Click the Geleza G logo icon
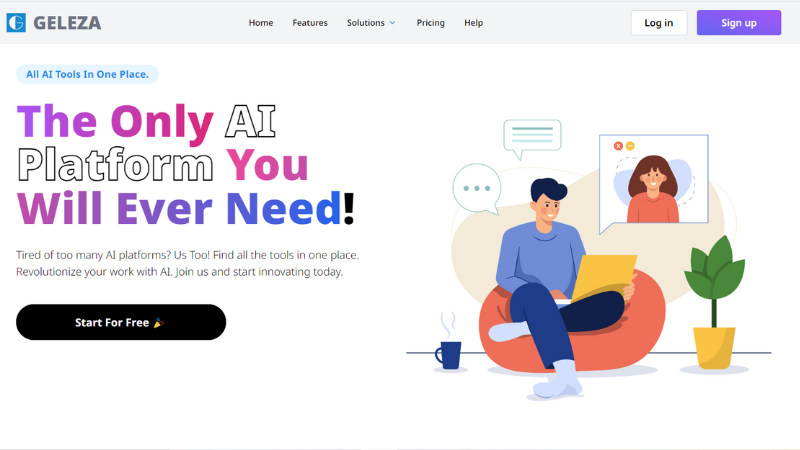Screen dimensions: 800x450 click(x=16, y=22)
